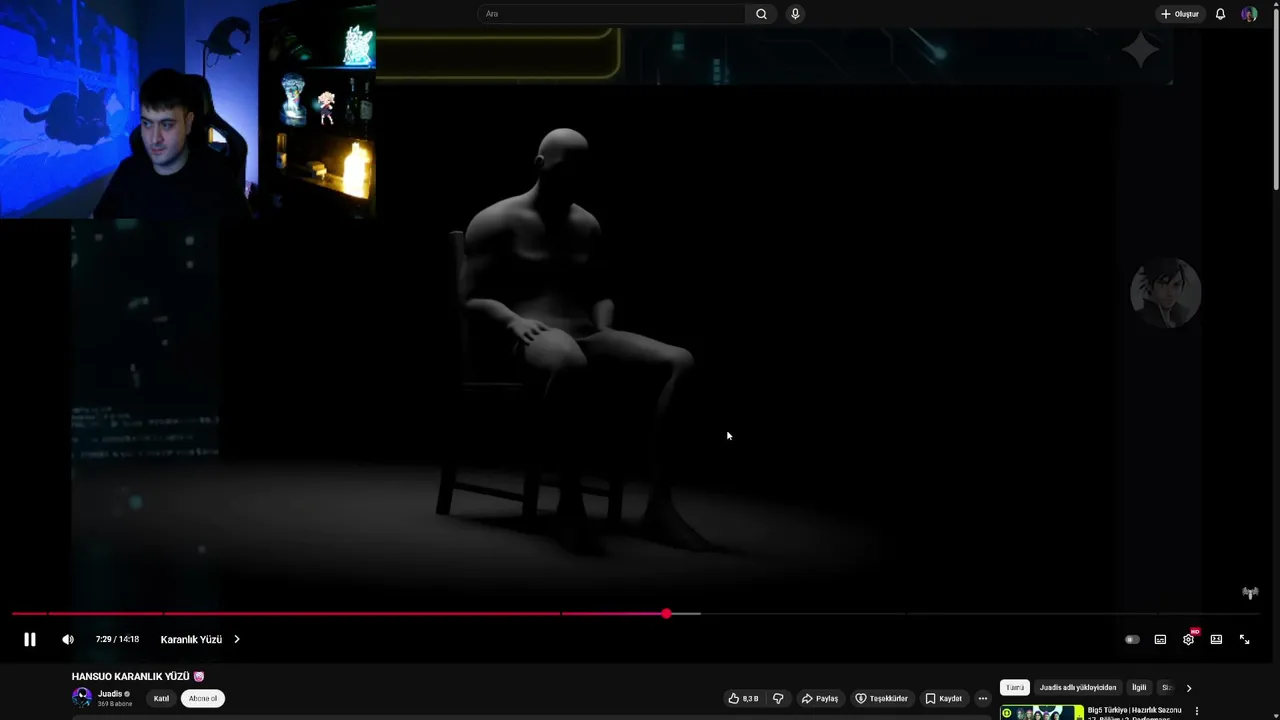
Task: Show more filter chips with the right arrow
Action: click(x=1188, y=688)
